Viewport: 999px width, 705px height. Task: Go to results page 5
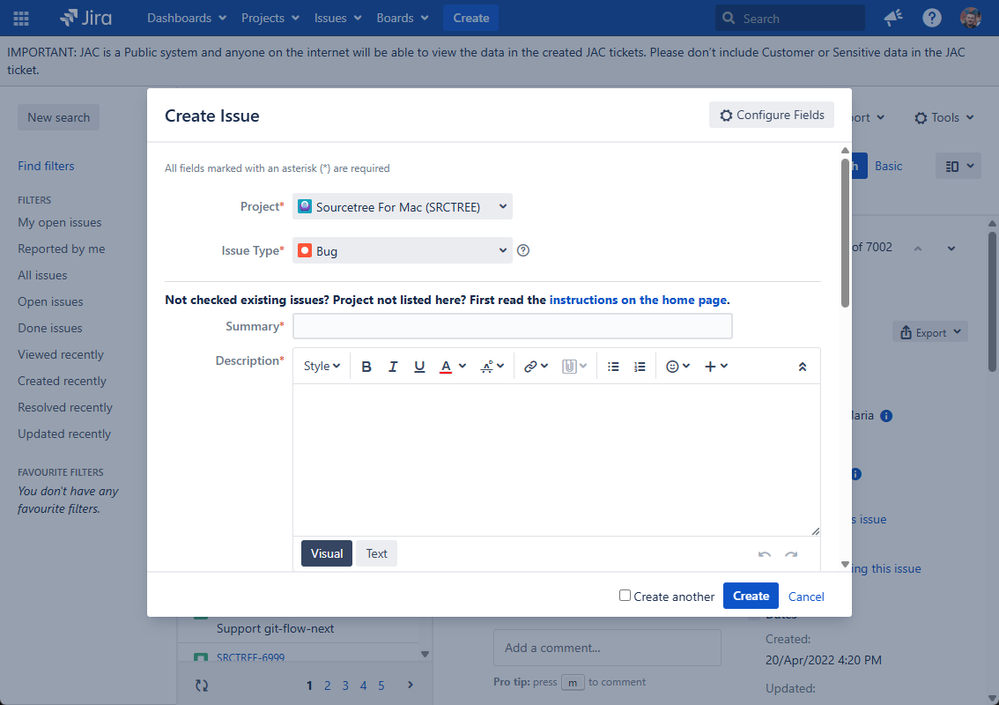tap(381, 685)
